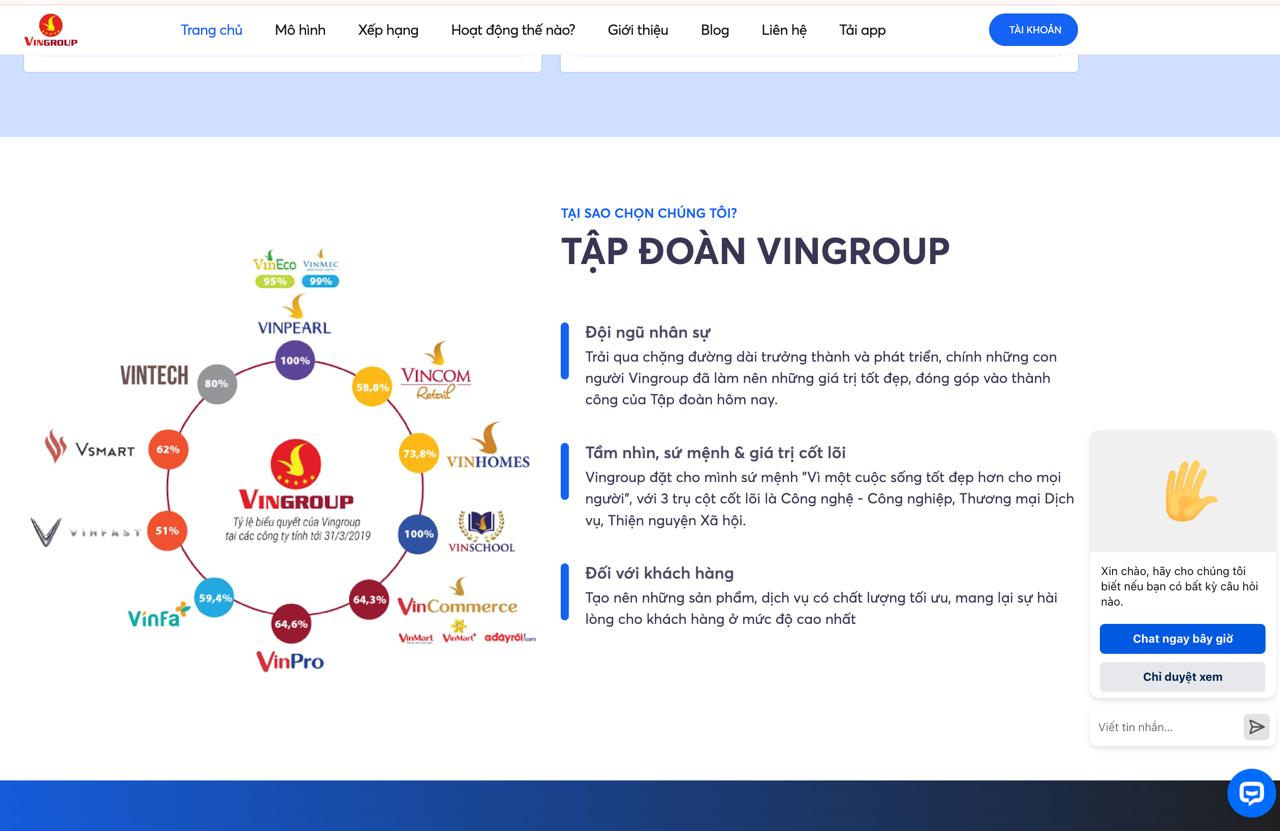Screen dimensions: 1280x831
Task: Click the Vsmart logo
Action: click(x=89, y=448)
